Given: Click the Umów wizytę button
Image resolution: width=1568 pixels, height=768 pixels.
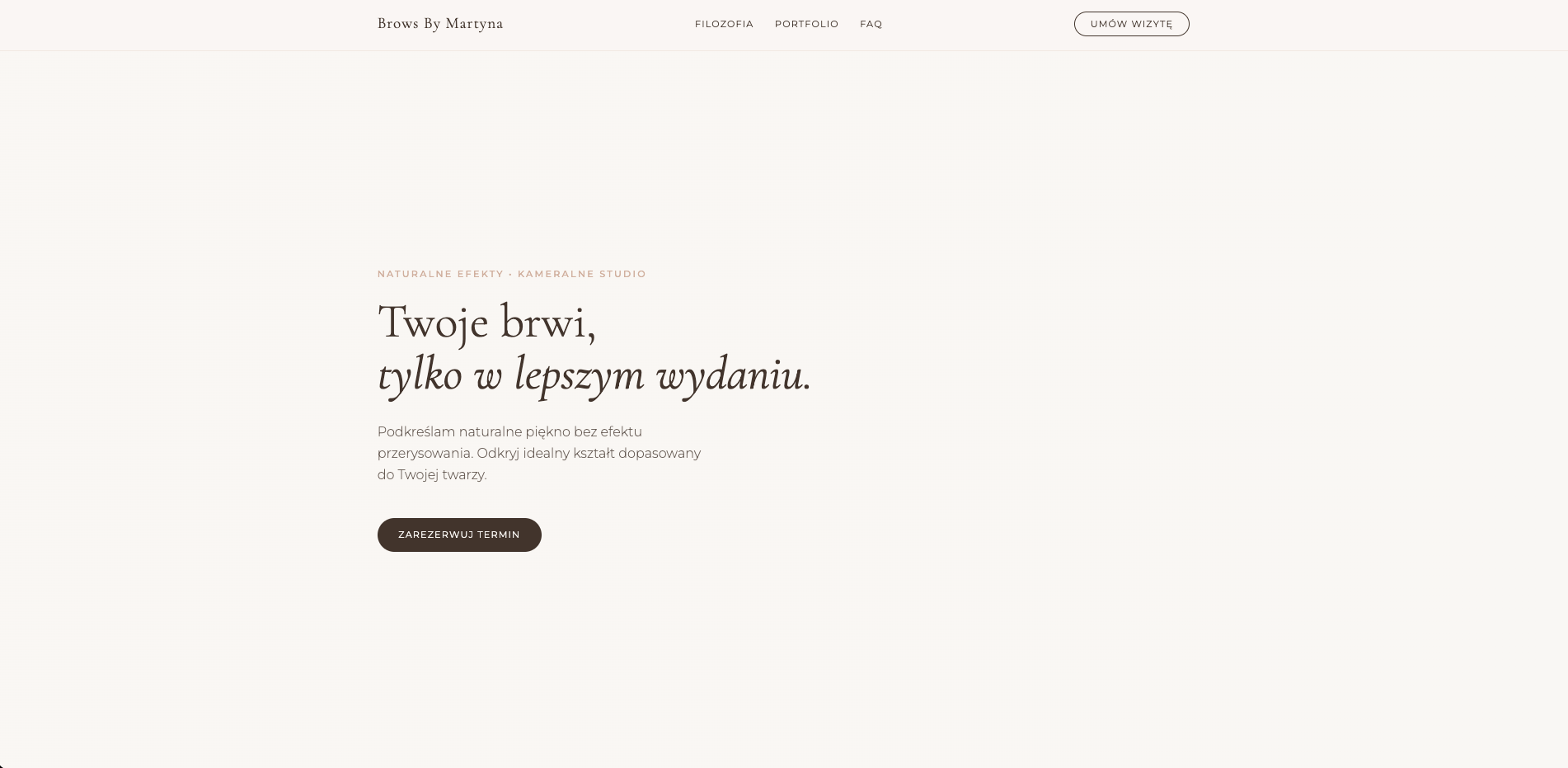Looking at the screenshot, I should pos(1131,24).
